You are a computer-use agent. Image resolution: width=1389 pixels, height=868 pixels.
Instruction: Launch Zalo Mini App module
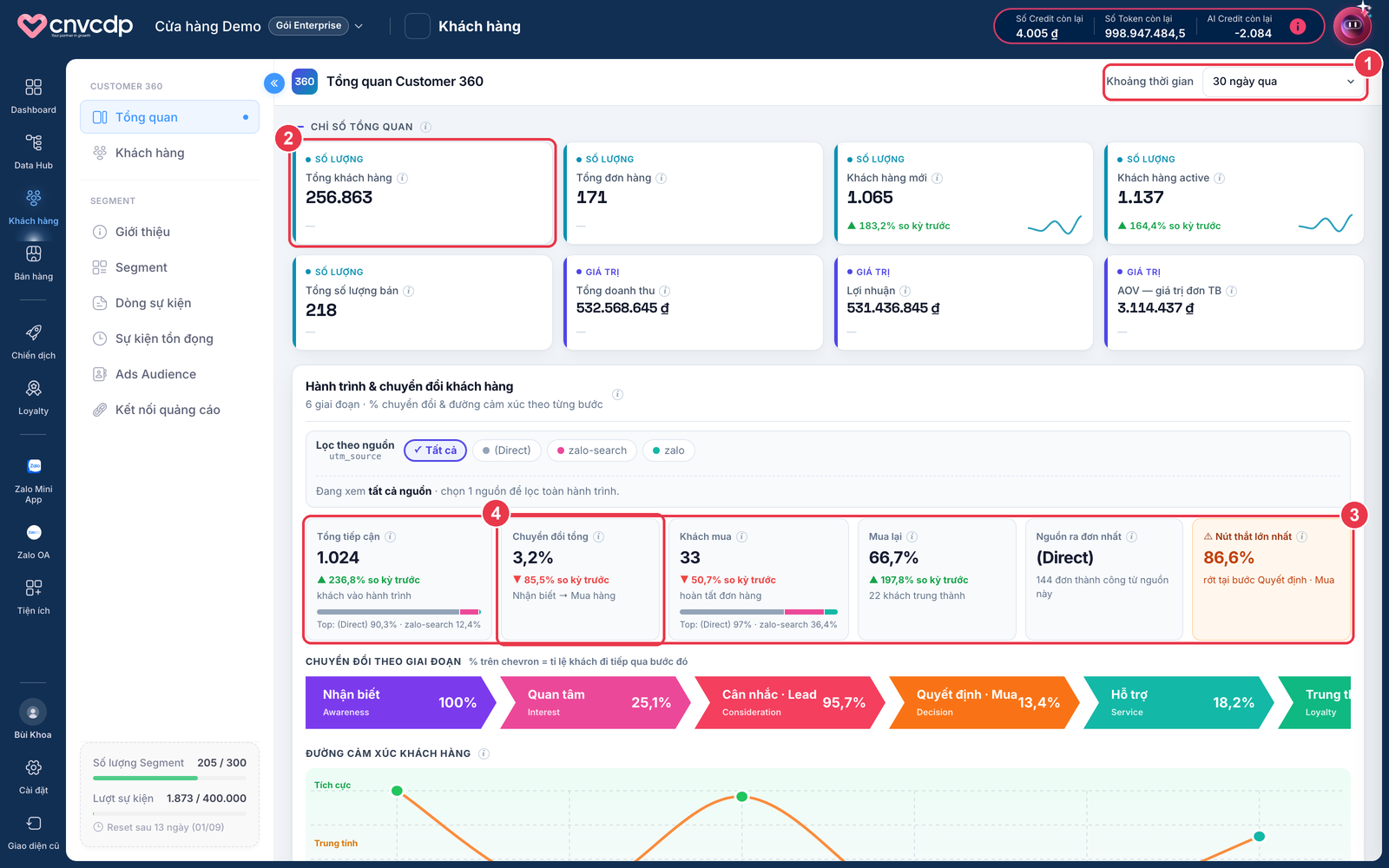pos(33,480)
